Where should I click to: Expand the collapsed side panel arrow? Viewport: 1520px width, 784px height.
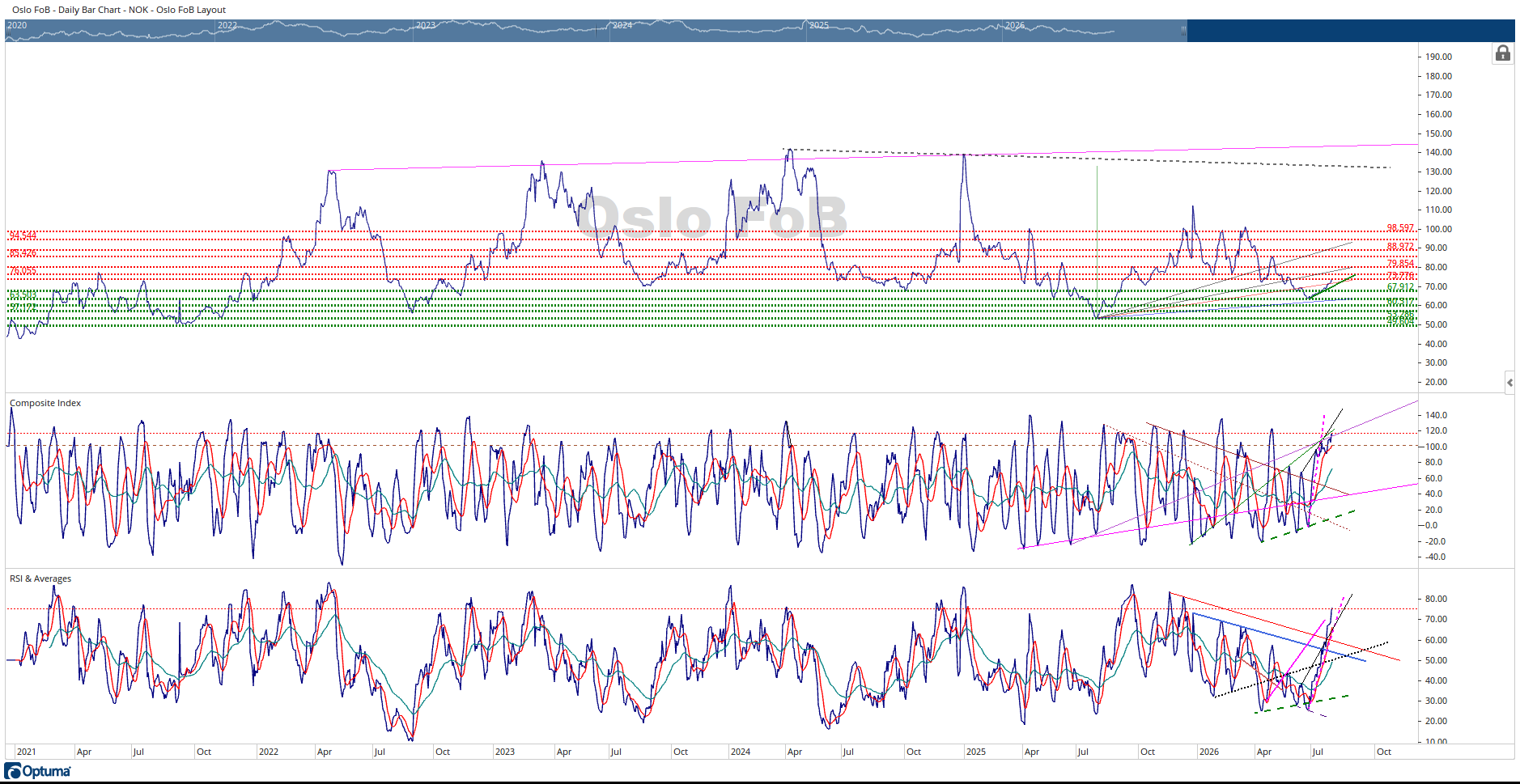1509,382
